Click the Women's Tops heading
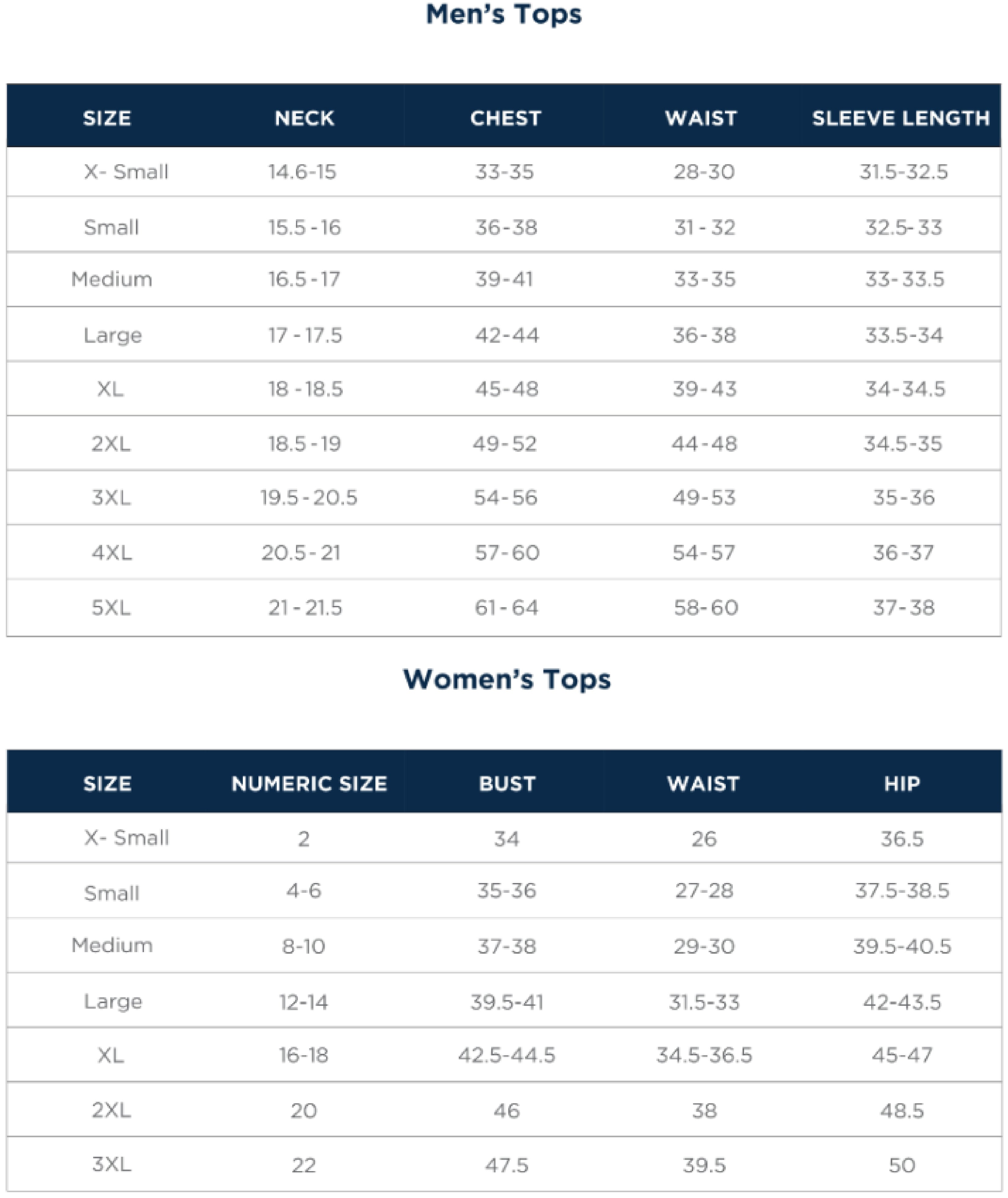Viewport: 1008px width, 1198px height. click(x=507, y=679)
